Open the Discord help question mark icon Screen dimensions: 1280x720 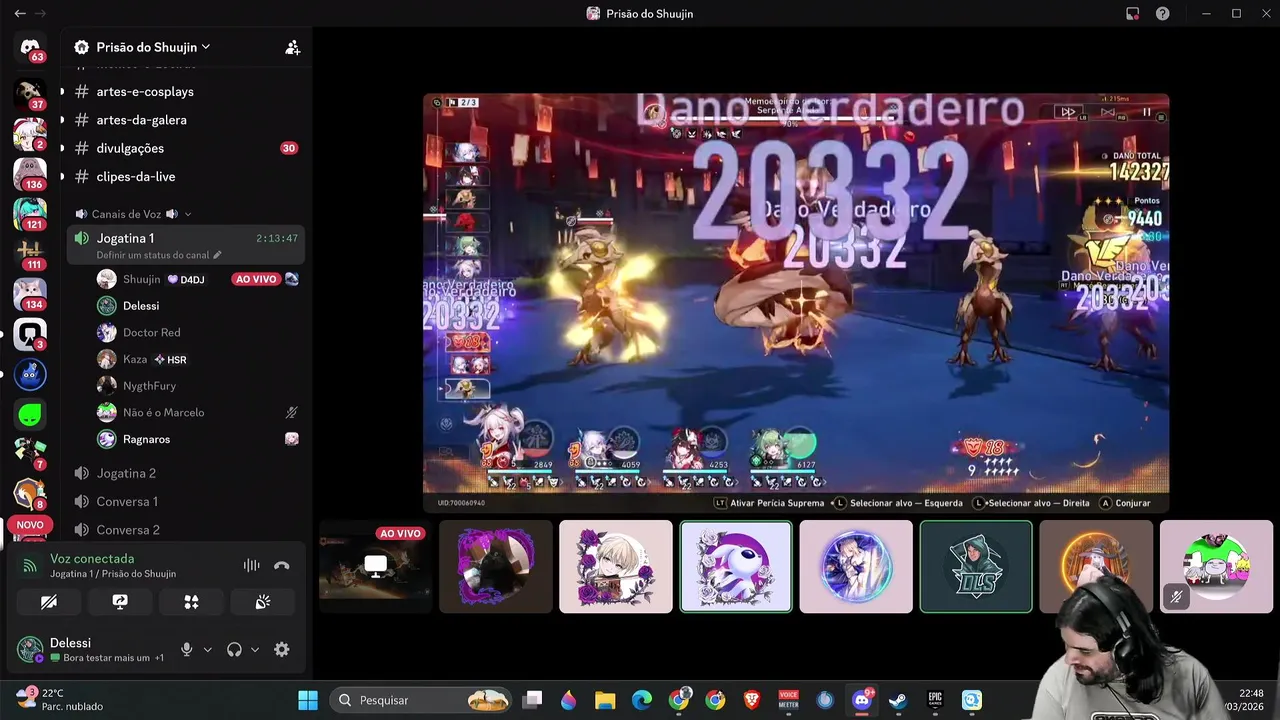[1163, 14]
